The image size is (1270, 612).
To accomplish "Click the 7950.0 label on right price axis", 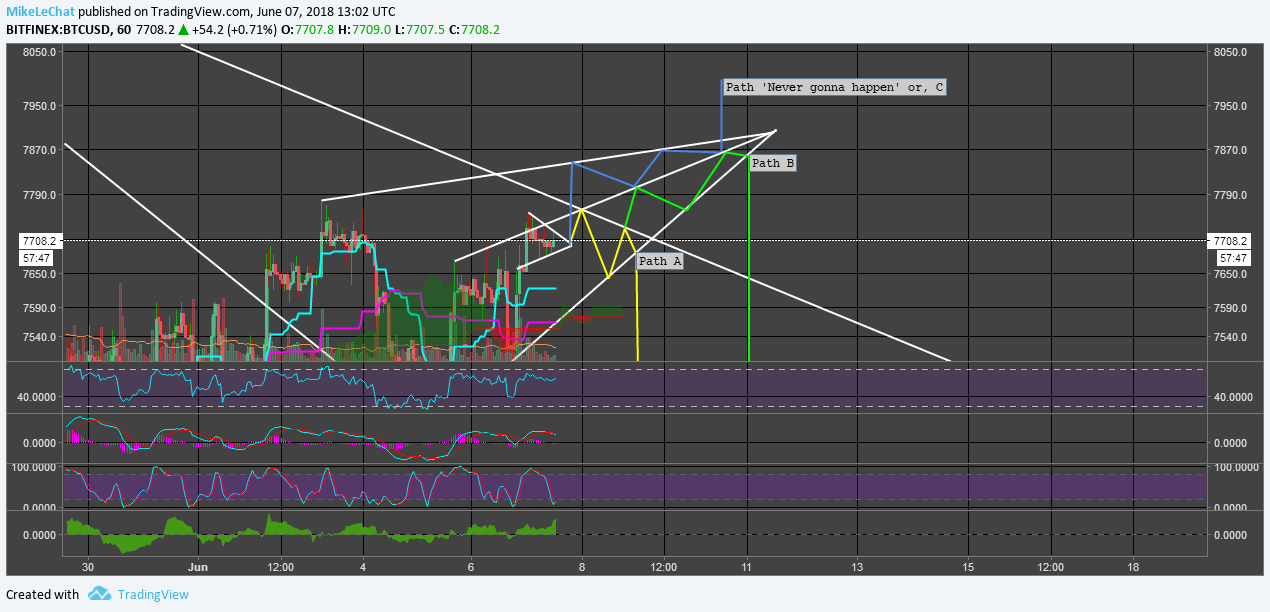I will click(1228, 106).
